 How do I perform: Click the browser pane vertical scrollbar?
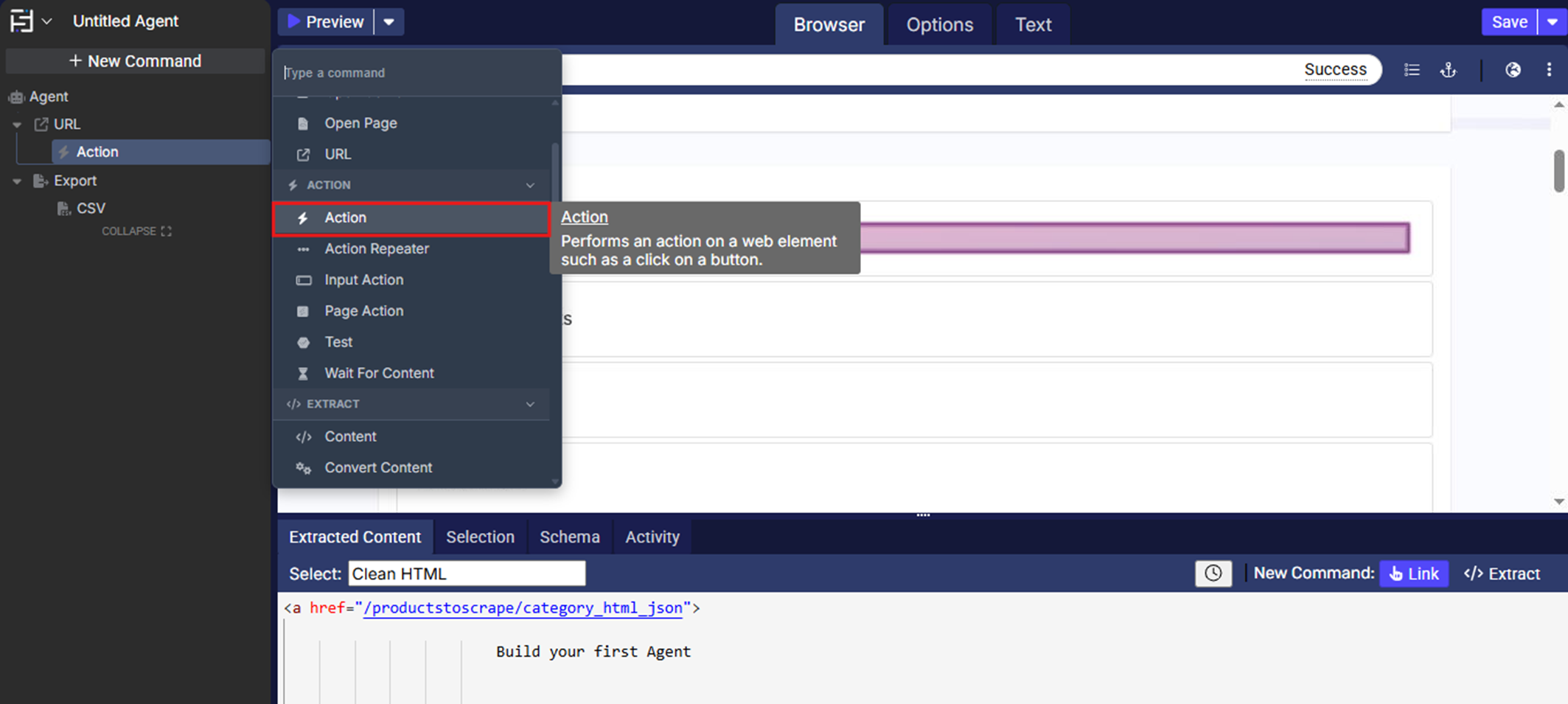point(1558,170)
